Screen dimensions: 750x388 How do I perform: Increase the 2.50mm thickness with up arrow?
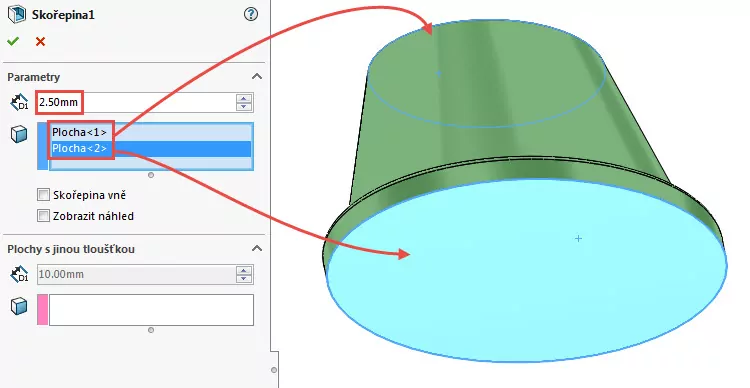pos(244,98)
